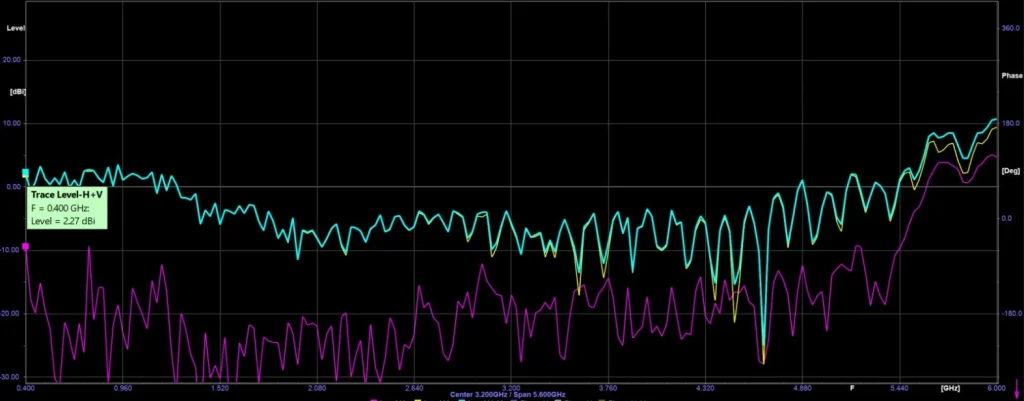Click the 0.00 level axis value

click(x=13, y=187)
